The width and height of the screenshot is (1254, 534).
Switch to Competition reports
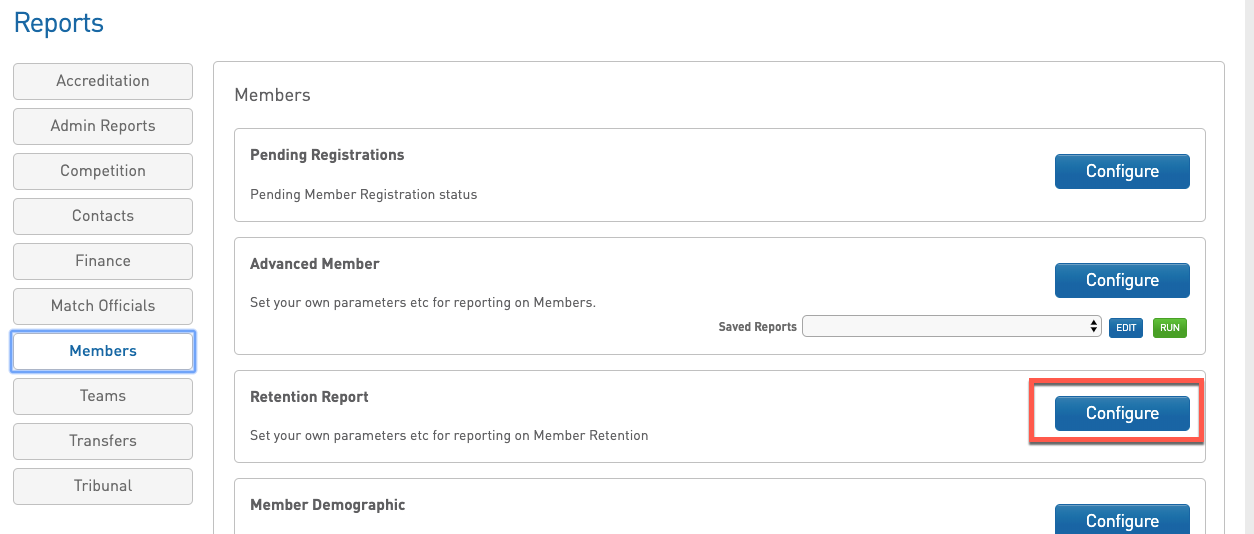pyautogui.click(x=103, y=171)
